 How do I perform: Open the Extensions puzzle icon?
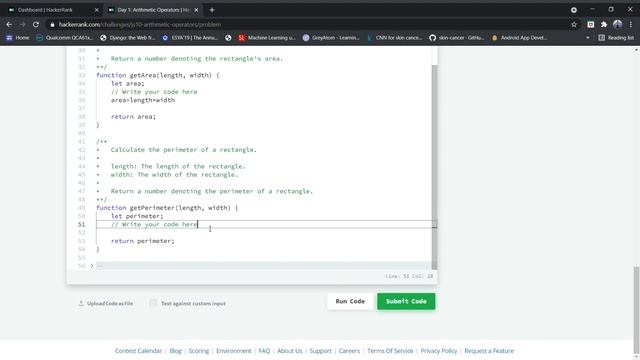604,24
